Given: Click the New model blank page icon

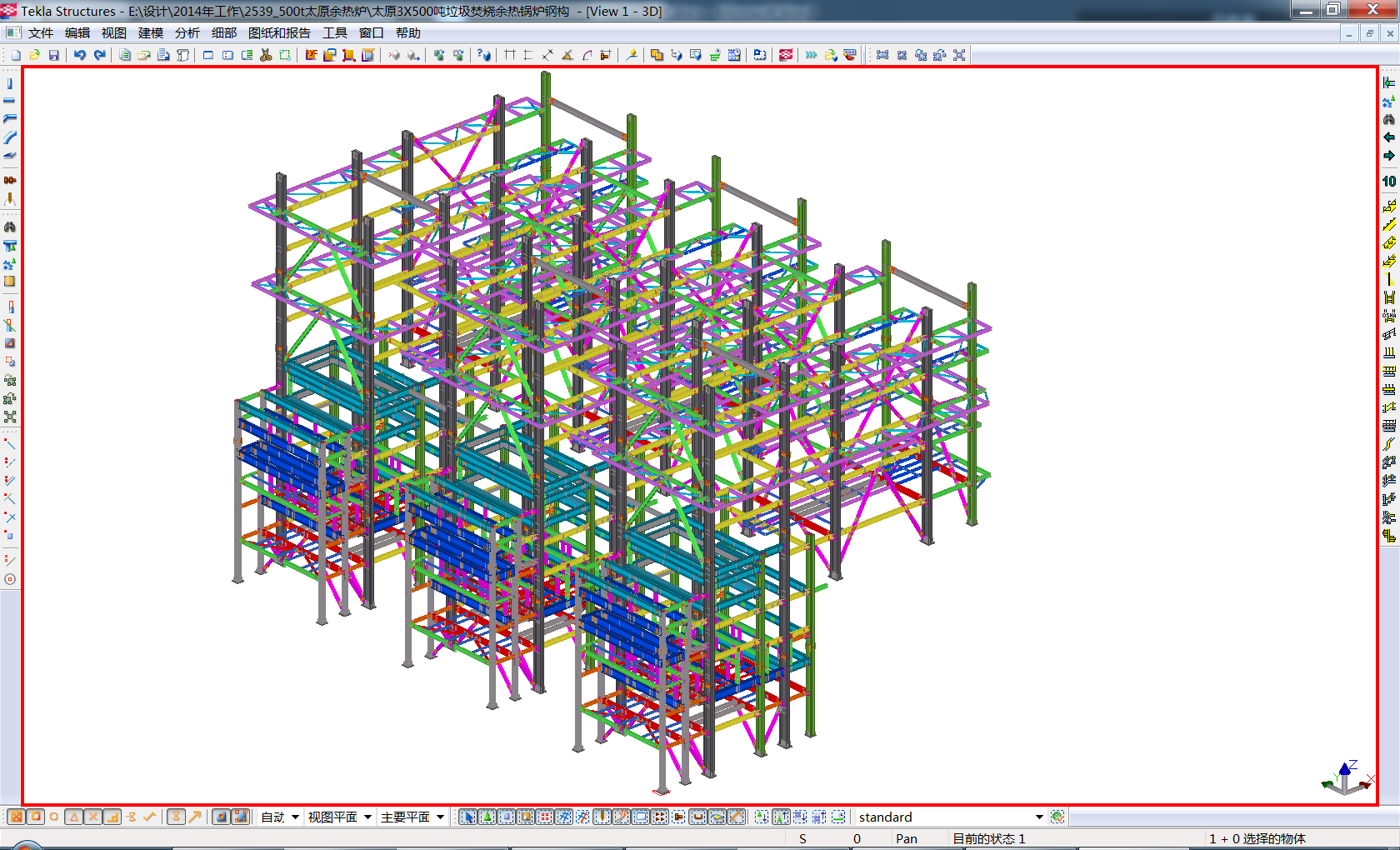Looking at the screenshot, I should coord(16,55).
